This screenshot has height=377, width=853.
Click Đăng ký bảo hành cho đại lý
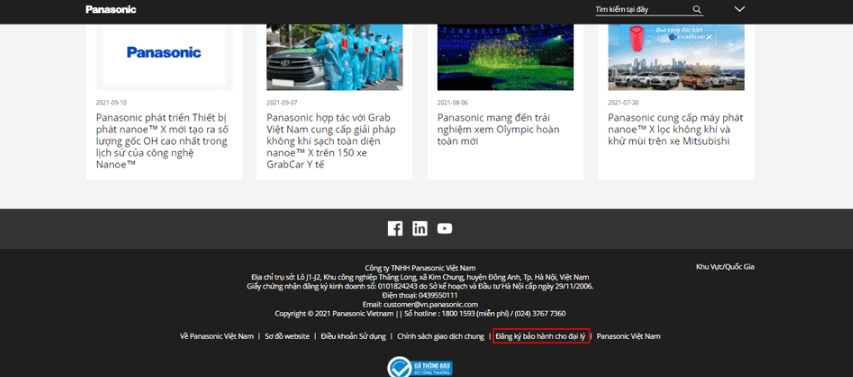[x=541, y=336]
